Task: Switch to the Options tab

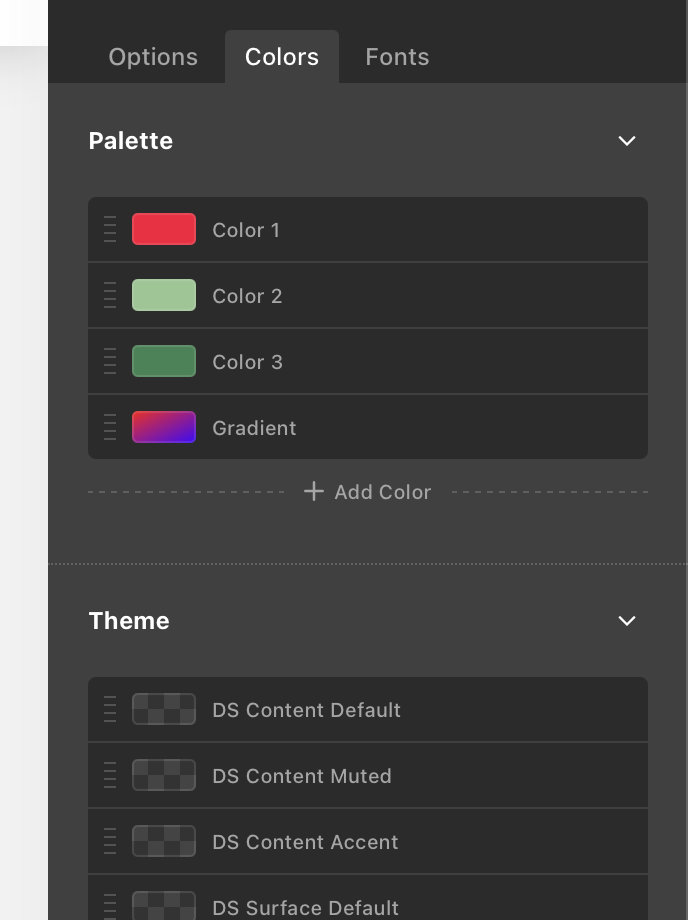Action: [153, 57]
